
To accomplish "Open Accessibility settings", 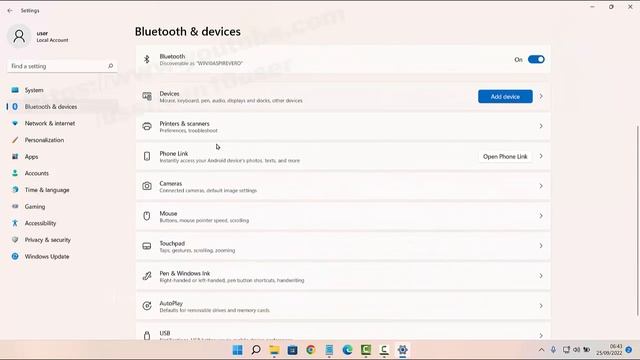I will 61,223.
